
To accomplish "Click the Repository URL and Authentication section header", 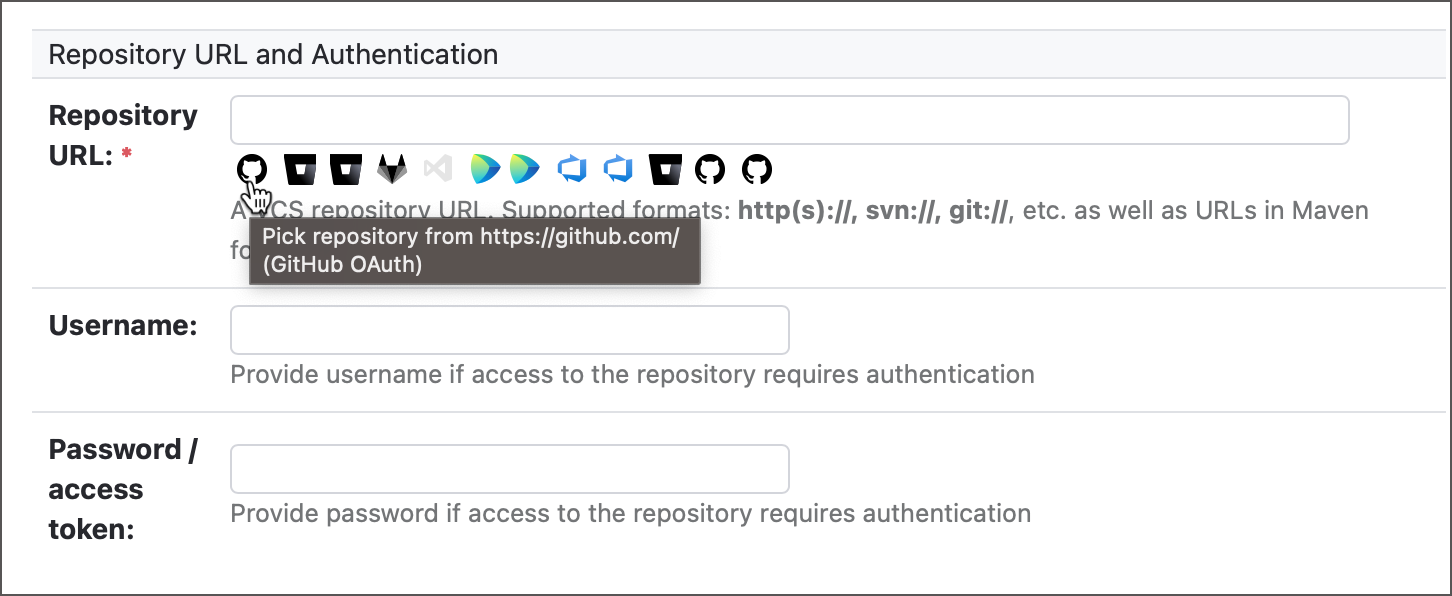I will pyautogui.click(x=274, y=54).
